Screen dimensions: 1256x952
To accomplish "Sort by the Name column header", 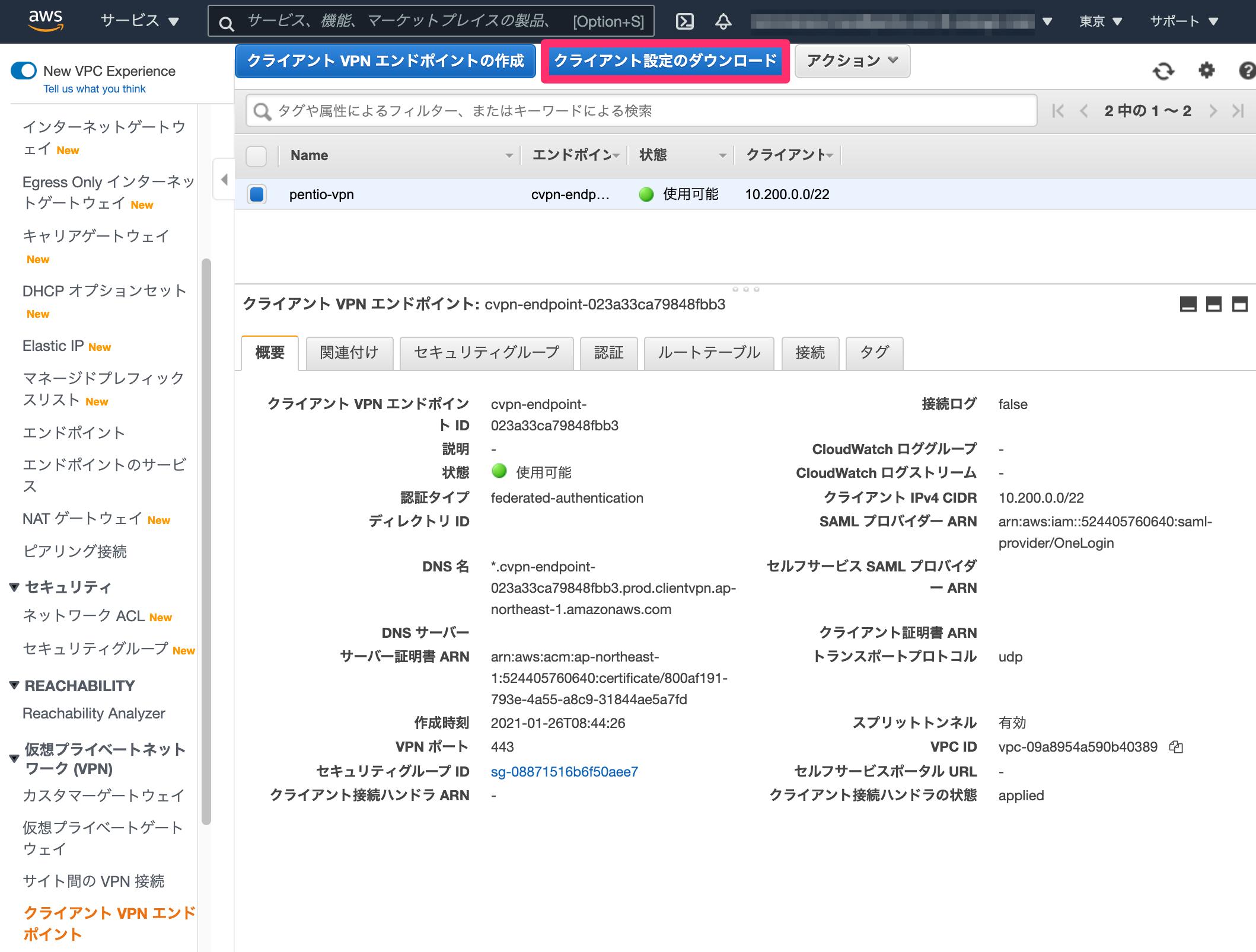I will click(400, 155).
